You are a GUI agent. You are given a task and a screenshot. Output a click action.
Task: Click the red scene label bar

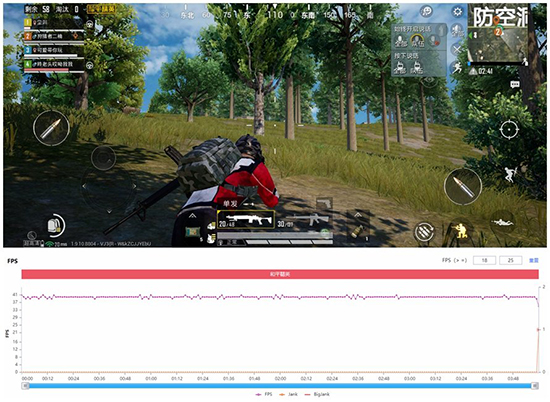pos(280,274)
